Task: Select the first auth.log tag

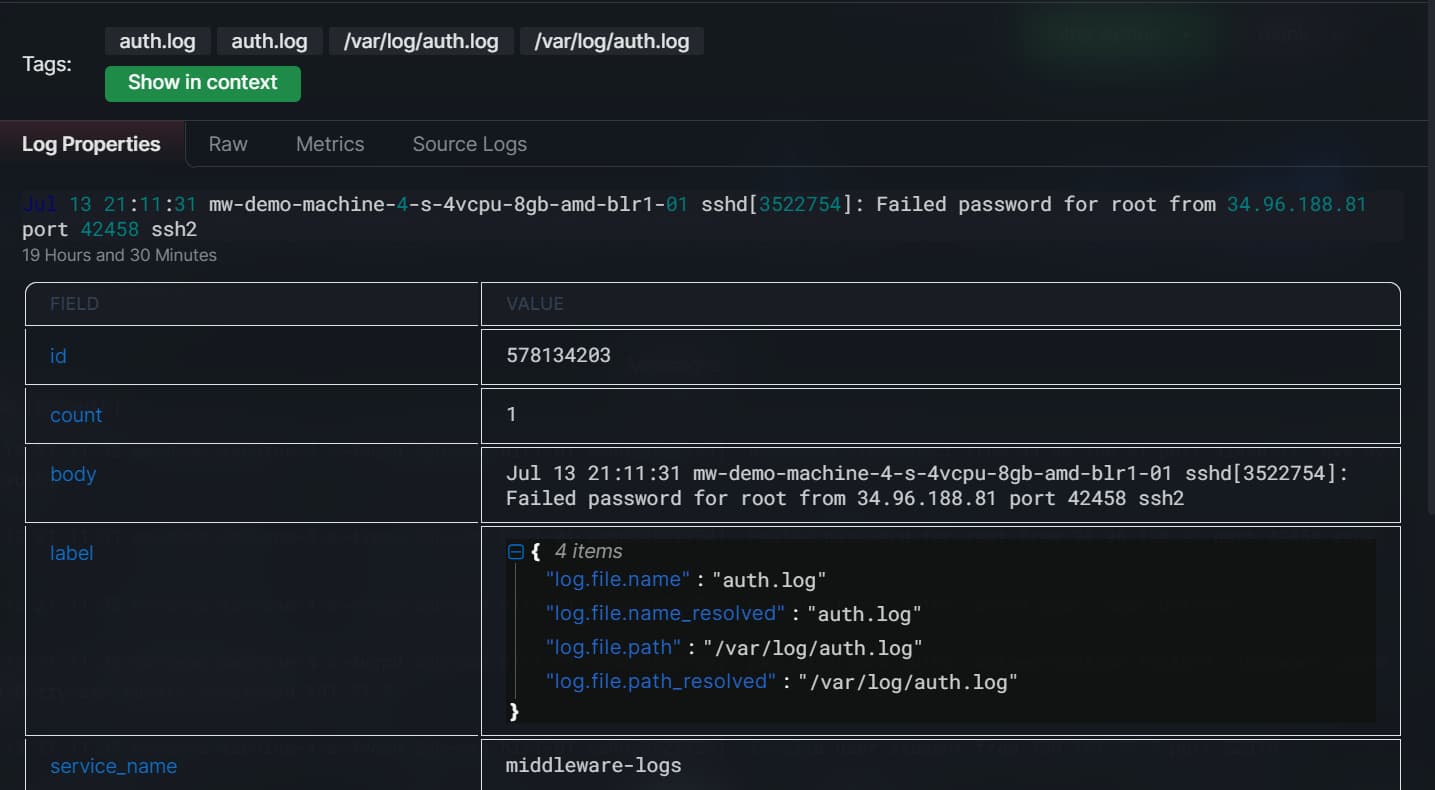Action: [157, 41]
